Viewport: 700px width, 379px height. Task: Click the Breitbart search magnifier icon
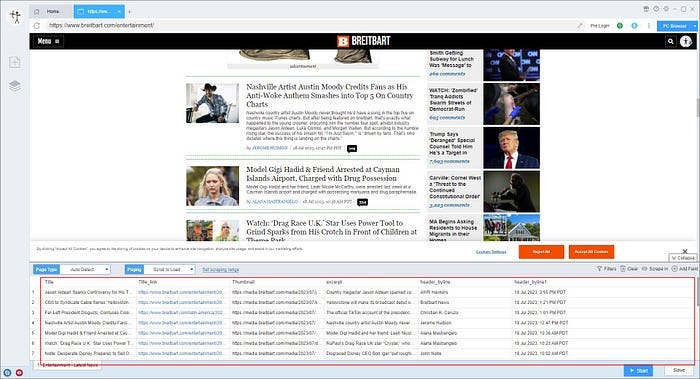click(x=671, y=42)
